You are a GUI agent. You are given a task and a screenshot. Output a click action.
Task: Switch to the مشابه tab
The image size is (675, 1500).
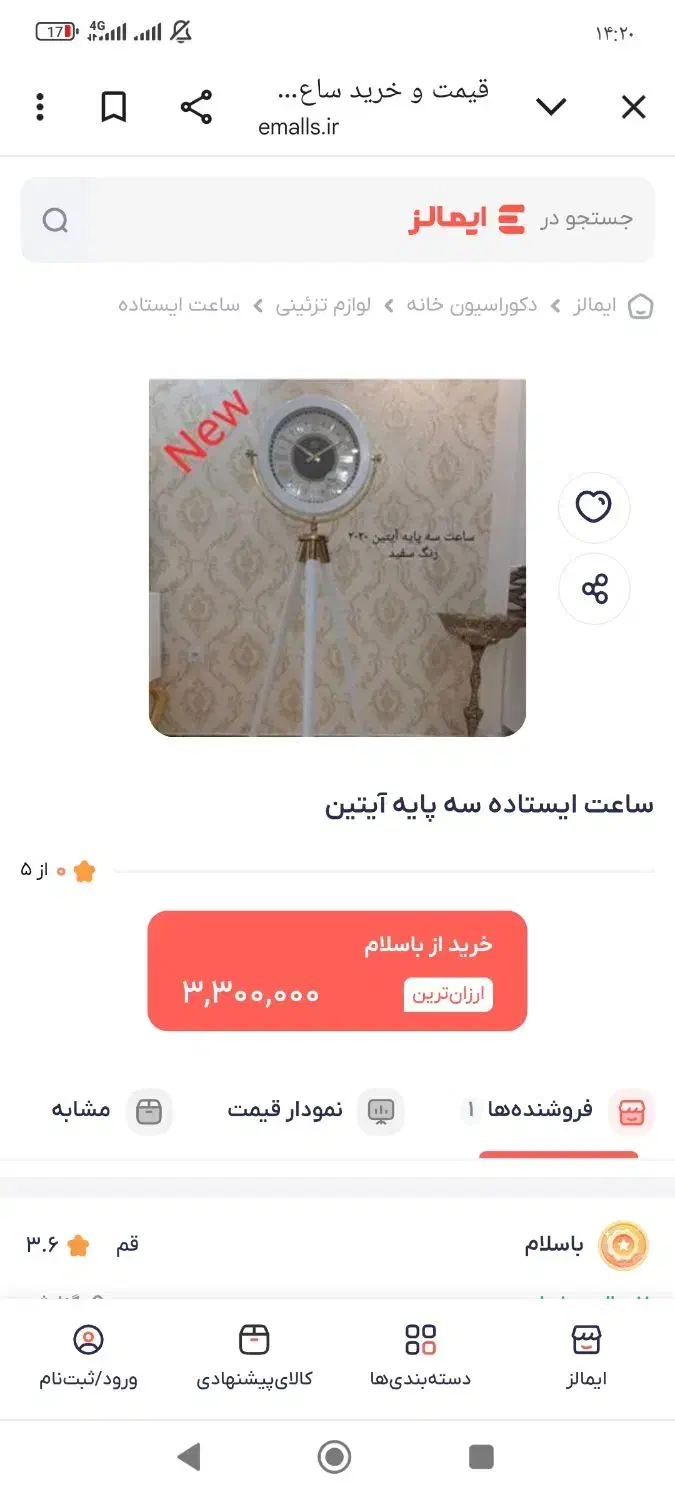112,1110
